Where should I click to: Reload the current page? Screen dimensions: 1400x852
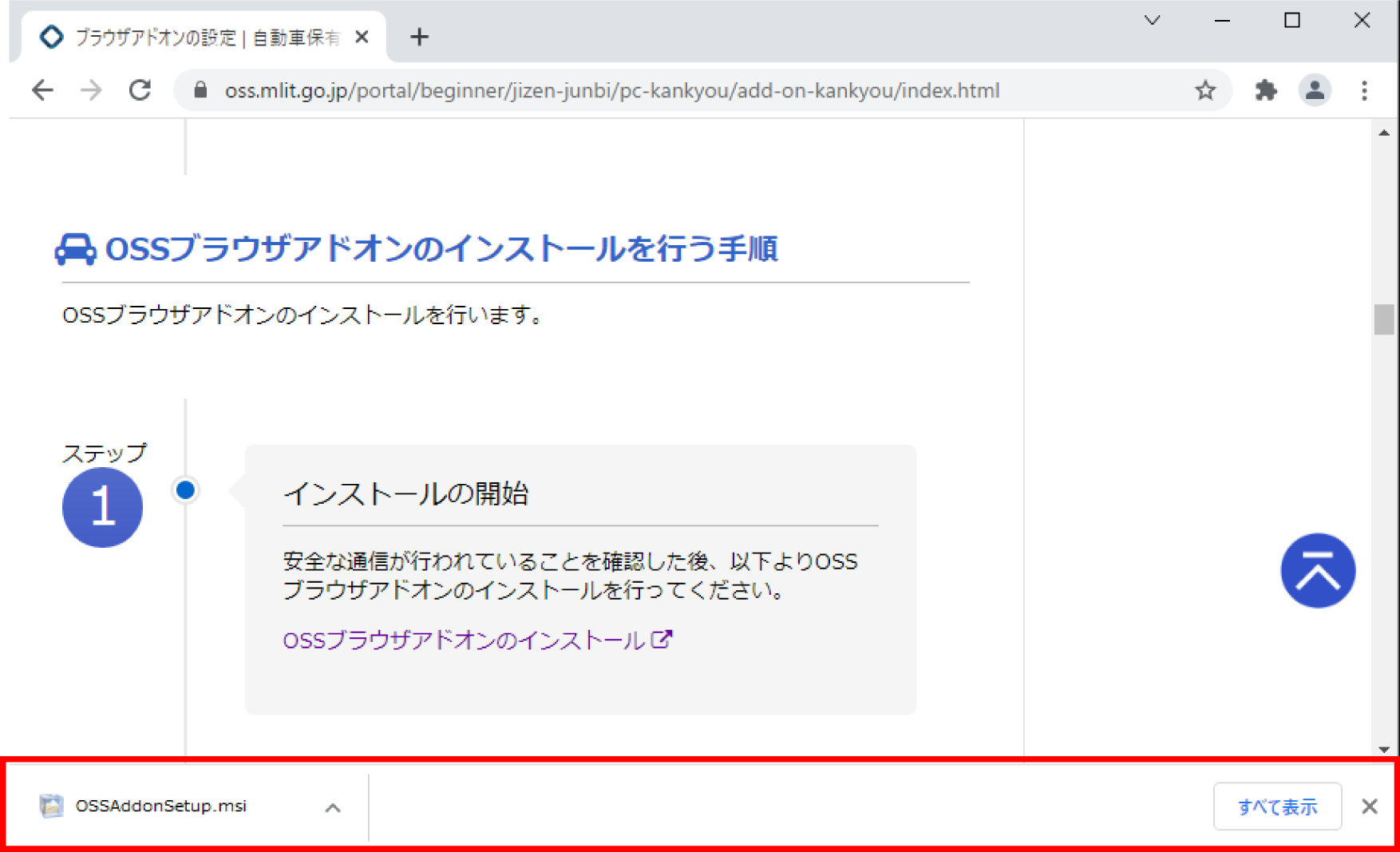[x=140, y=90]
